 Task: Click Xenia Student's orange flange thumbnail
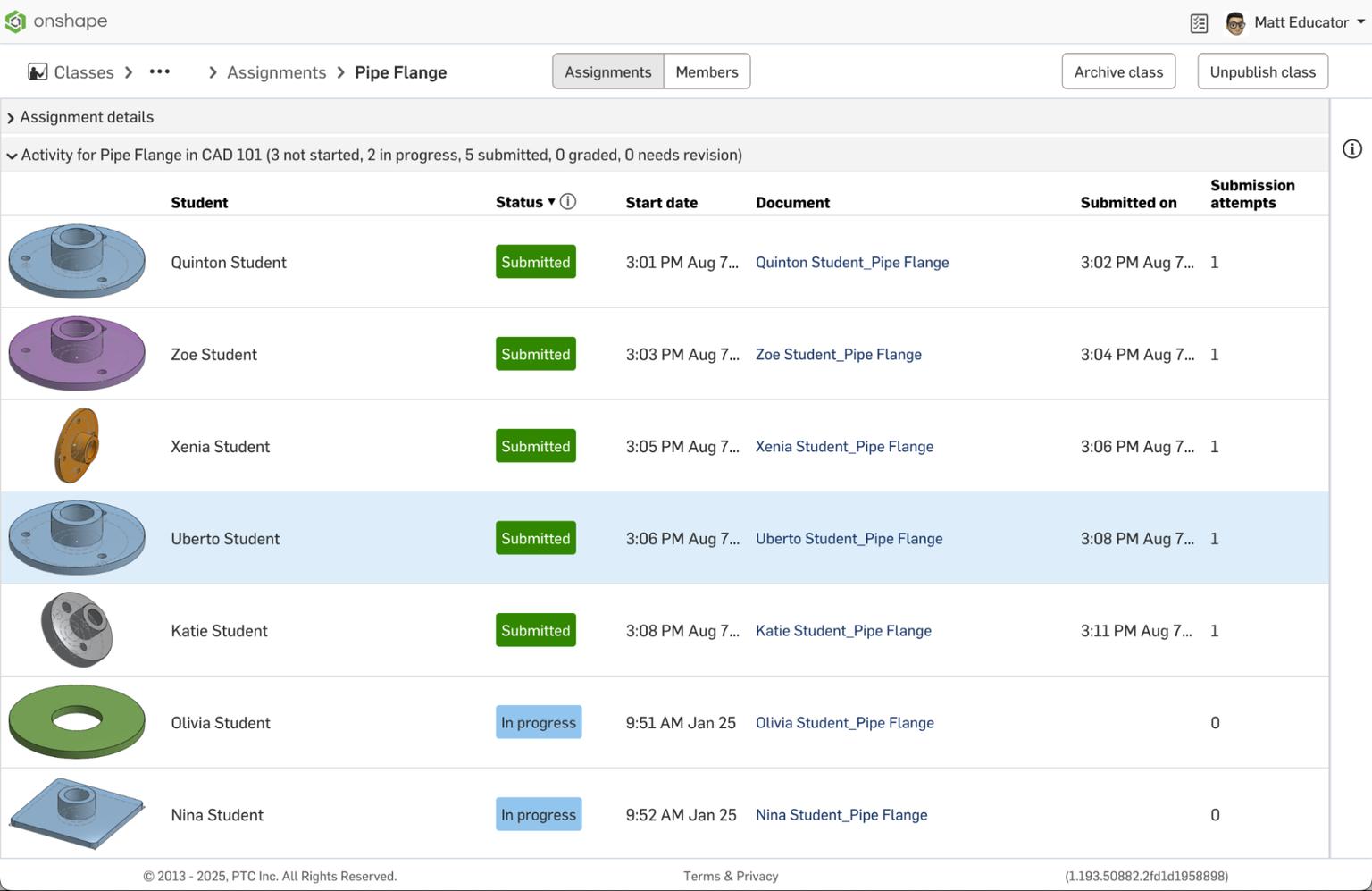click(x=77, y=446)
